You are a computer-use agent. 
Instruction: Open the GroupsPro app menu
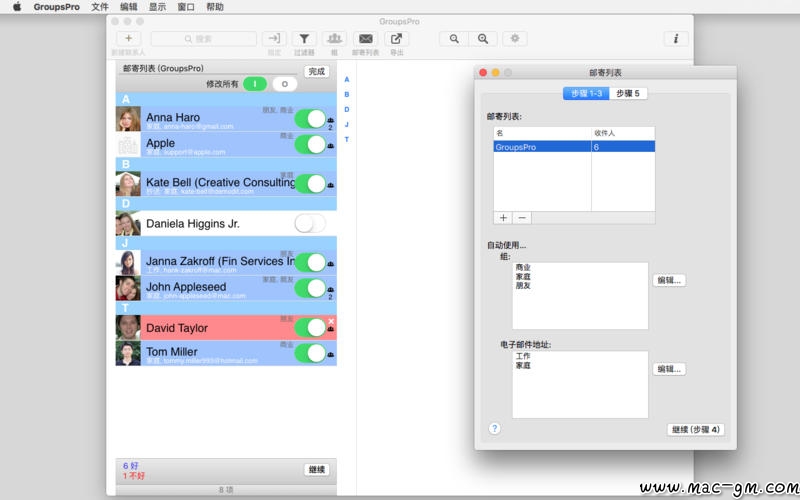point(57,7)
